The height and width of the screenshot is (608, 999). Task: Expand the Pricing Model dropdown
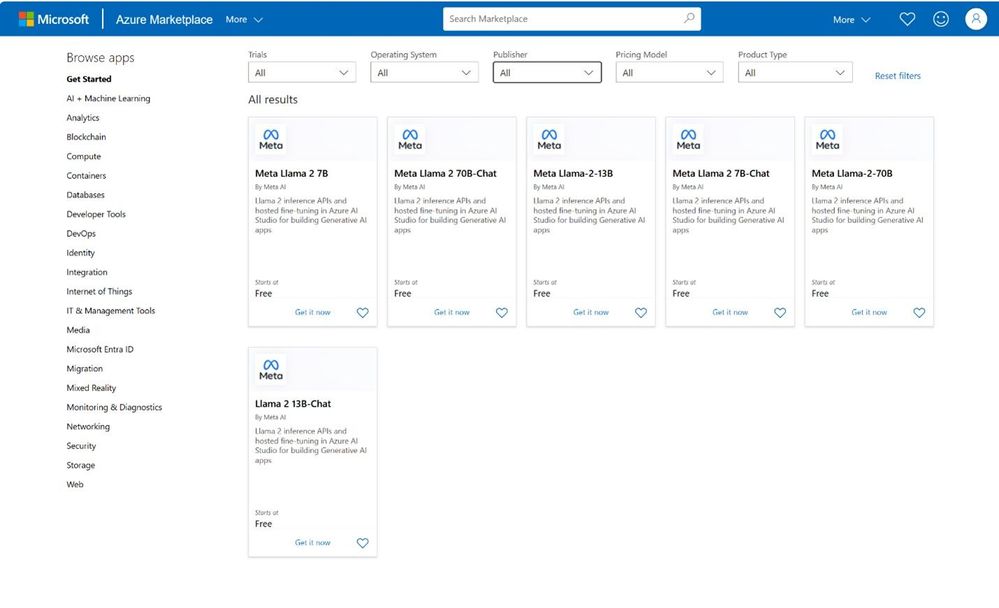coord(669,73)
